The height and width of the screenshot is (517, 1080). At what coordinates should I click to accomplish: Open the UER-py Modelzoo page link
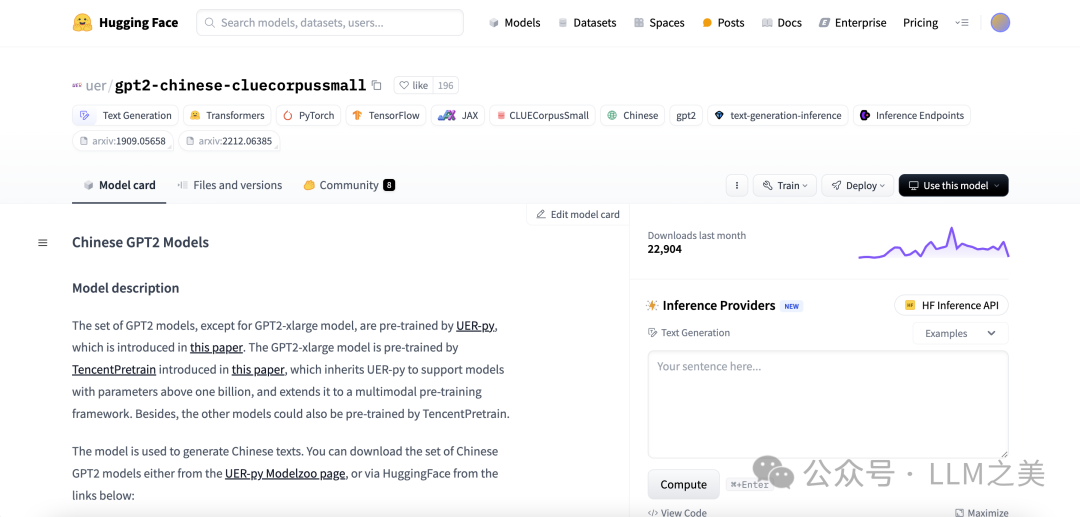coord(285,473)
